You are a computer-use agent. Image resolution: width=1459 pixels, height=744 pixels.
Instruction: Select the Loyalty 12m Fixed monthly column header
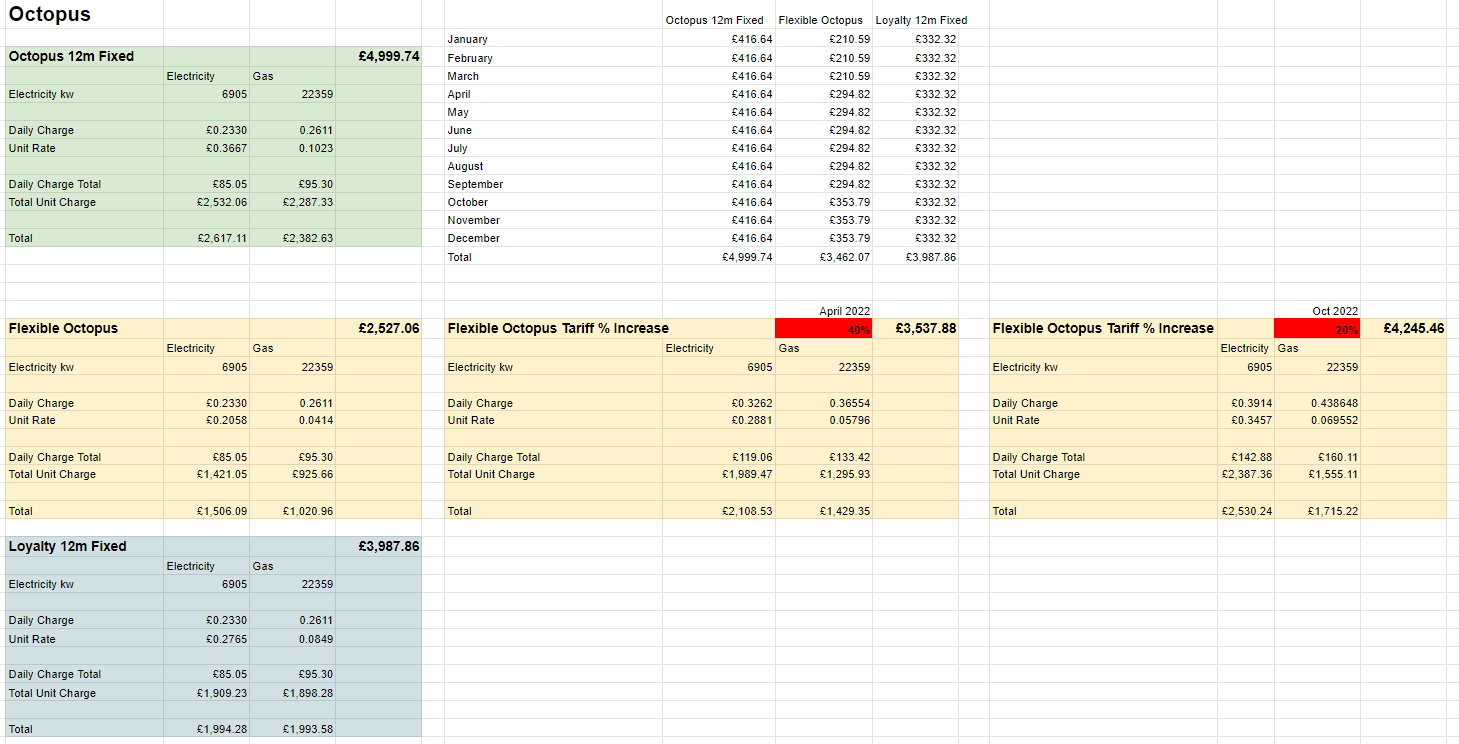[921, 20]
